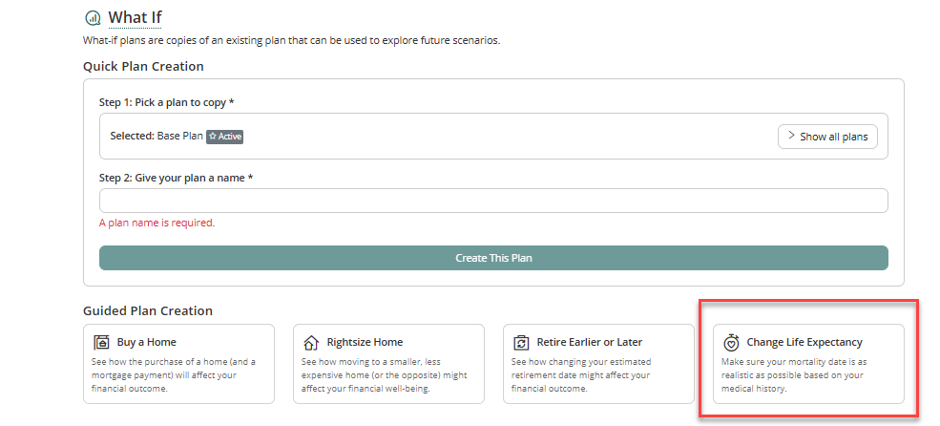Click the Selected: Base Plan label

[x=156, y=136]
